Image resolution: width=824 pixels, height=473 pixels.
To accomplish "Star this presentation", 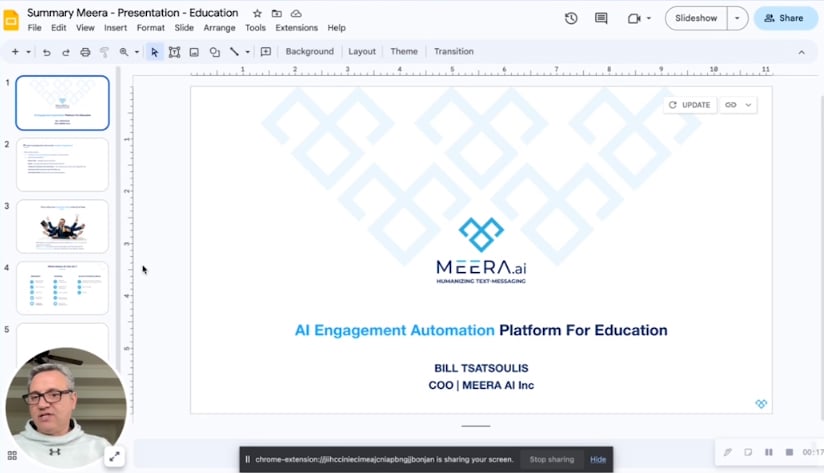I will coord(257,14).
